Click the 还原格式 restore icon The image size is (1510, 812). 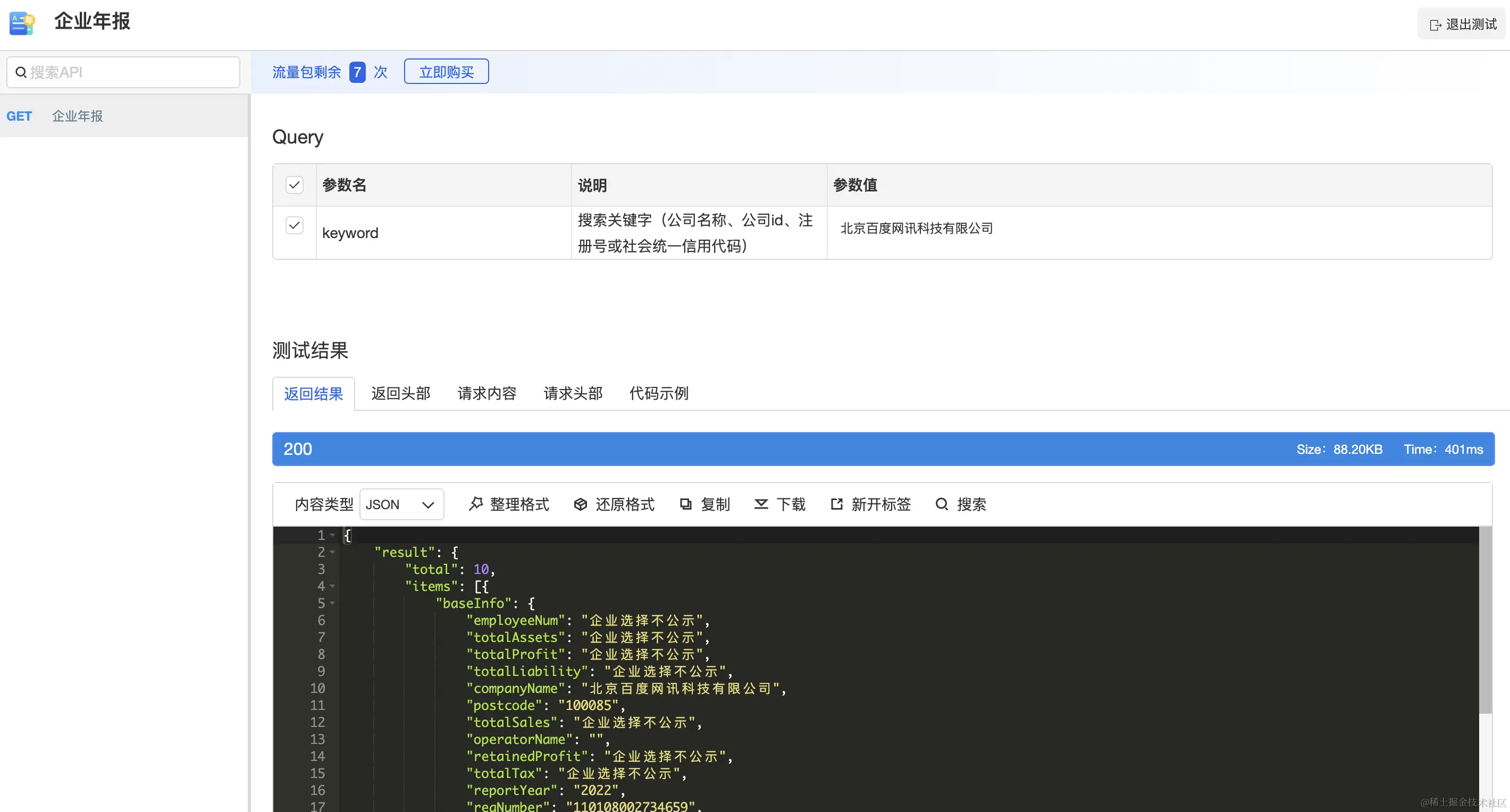(580, 504)
